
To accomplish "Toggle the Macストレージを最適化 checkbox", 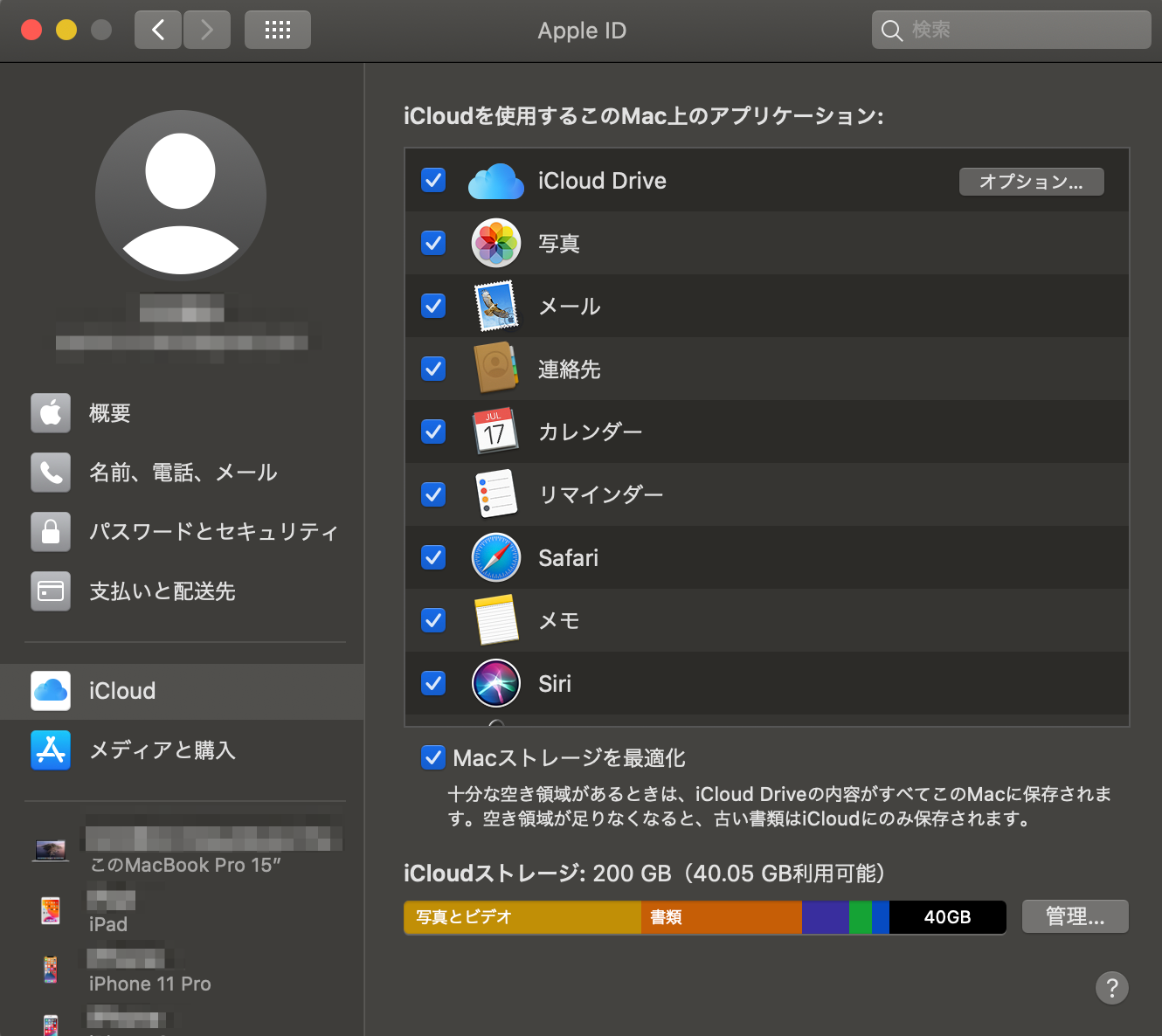I will click(x=433, y=757).
